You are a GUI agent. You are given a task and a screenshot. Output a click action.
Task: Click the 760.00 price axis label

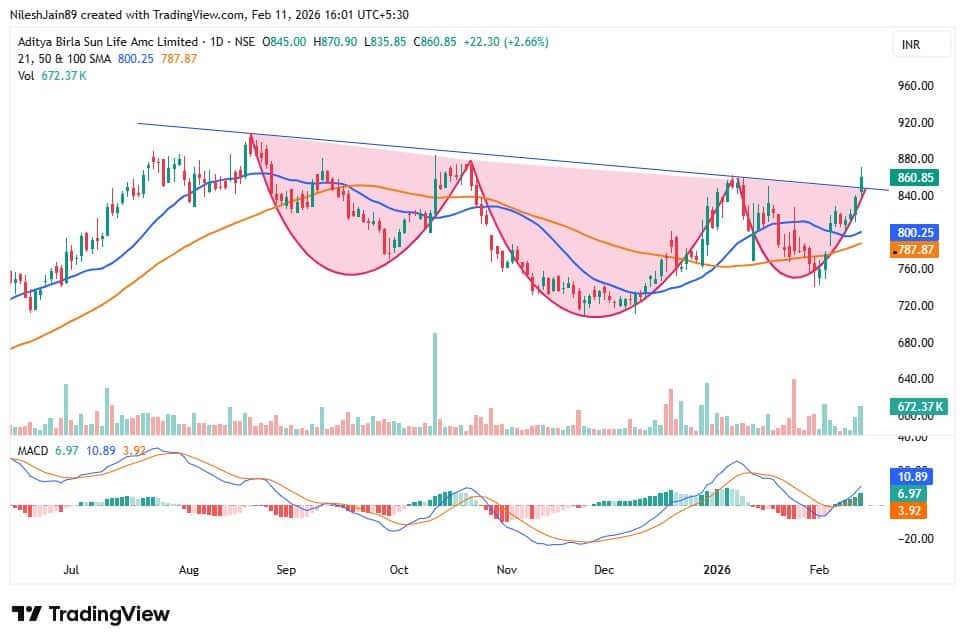(x=915, y=269)
